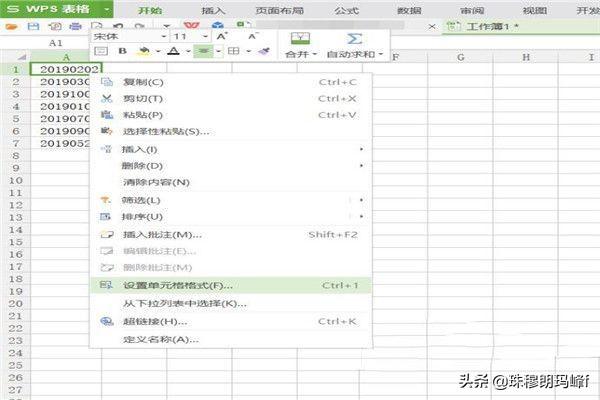This screenshot has width=600, height=400.
Task: Open the borders dropdown arrow
Action: click(248, 51)
